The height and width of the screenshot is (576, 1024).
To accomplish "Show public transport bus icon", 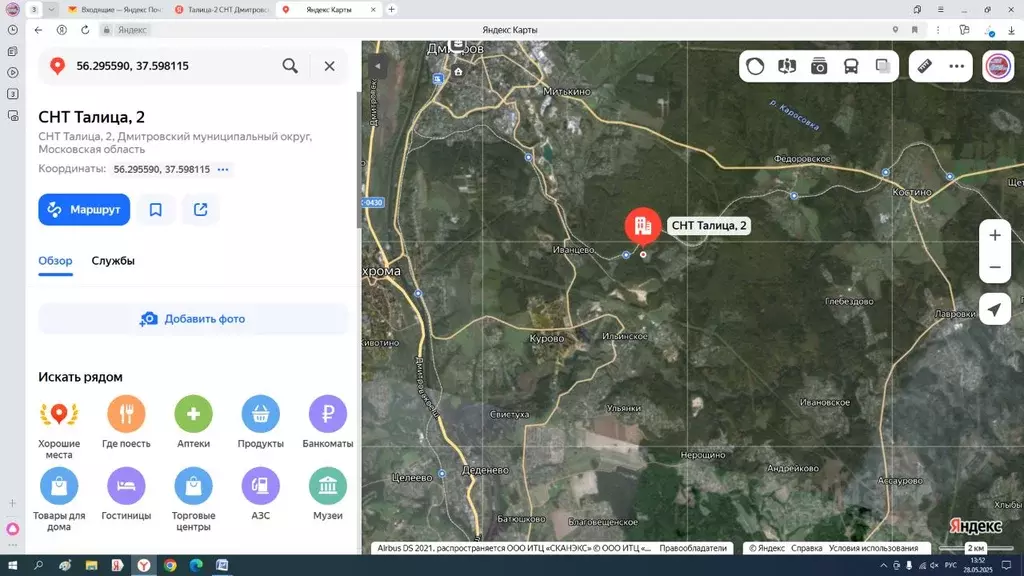I will [851, 66].
